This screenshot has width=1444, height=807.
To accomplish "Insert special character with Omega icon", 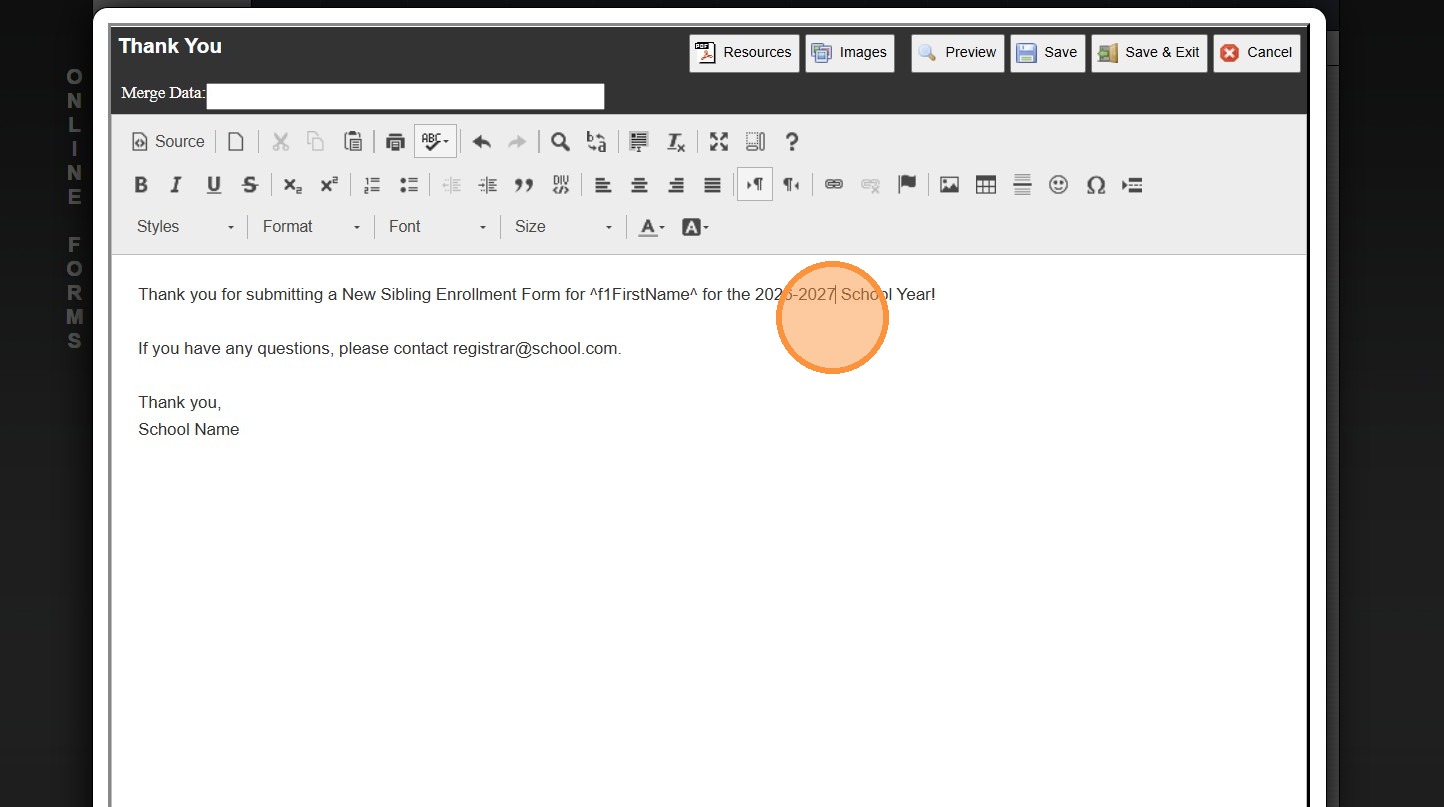I will 1095,185.
